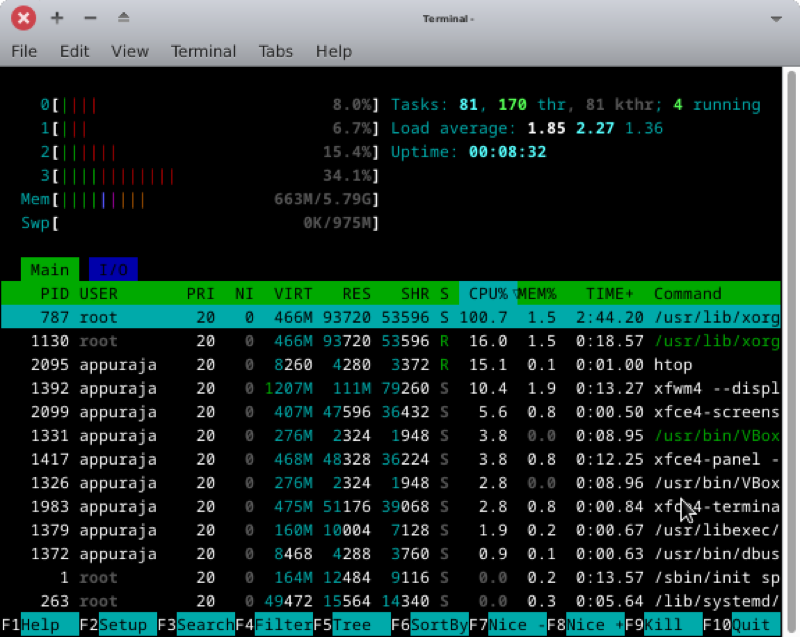
Task: Click F8 Nice + button
Action: pos(586,624)
